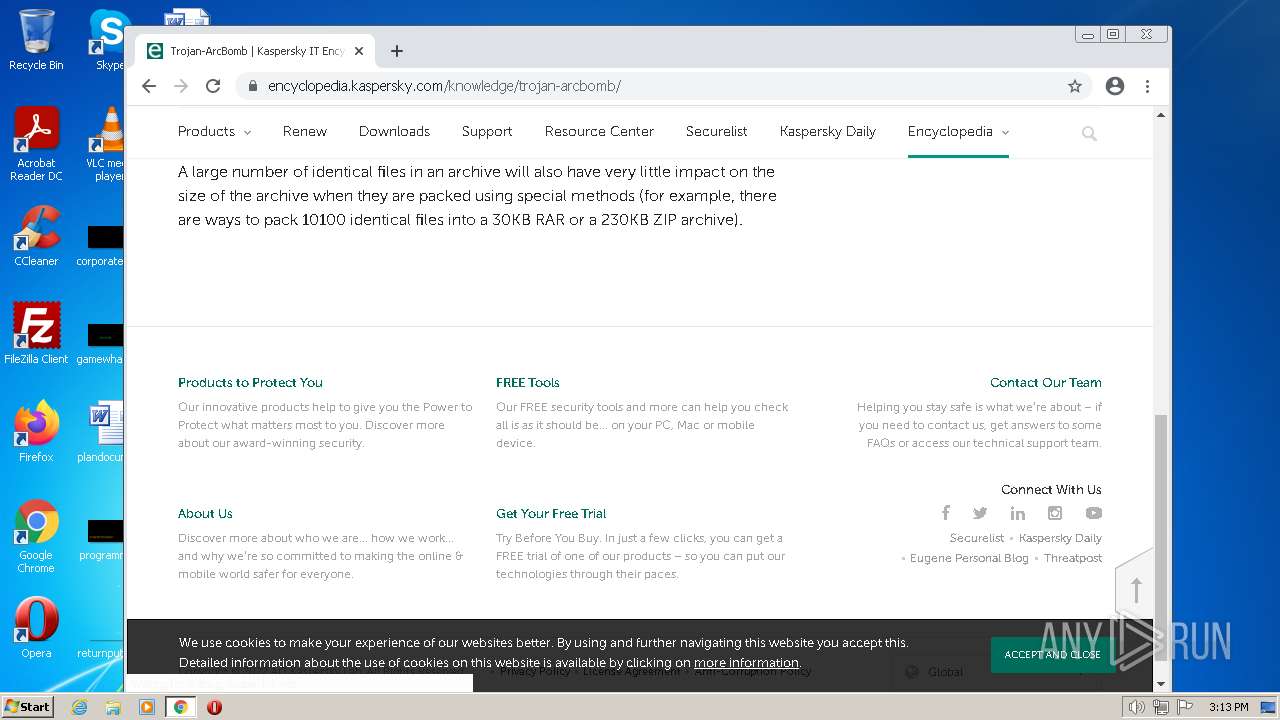The height and width of the screenshot is (720, 1280).
Task: Launch Firefox from the desktop
Action: point(36,432)
